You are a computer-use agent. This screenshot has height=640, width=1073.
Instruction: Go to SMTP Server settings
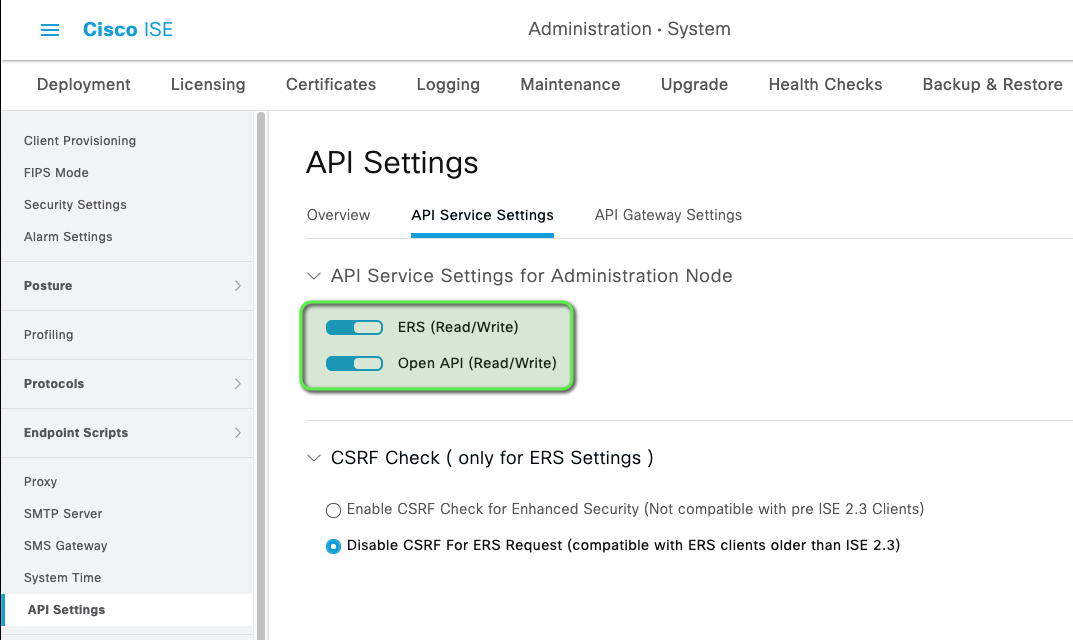click(63, 513)
